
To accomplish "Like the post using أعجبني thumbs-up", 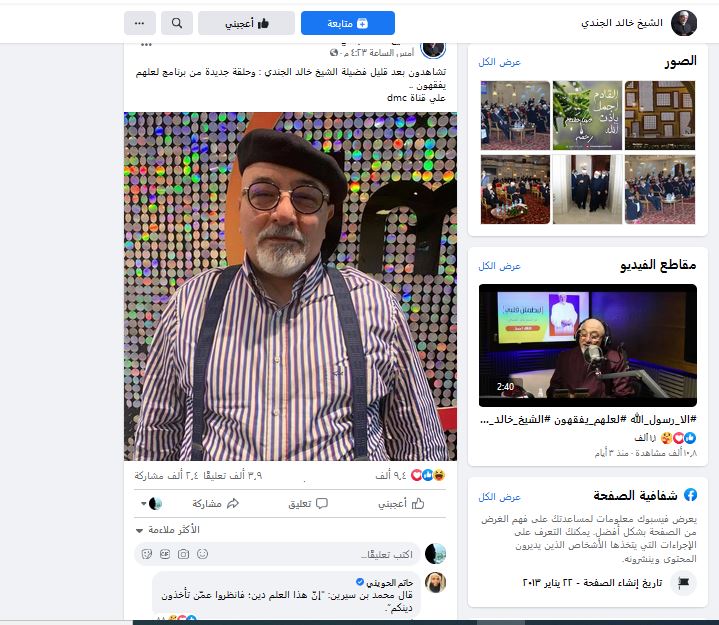I will 401,504.
